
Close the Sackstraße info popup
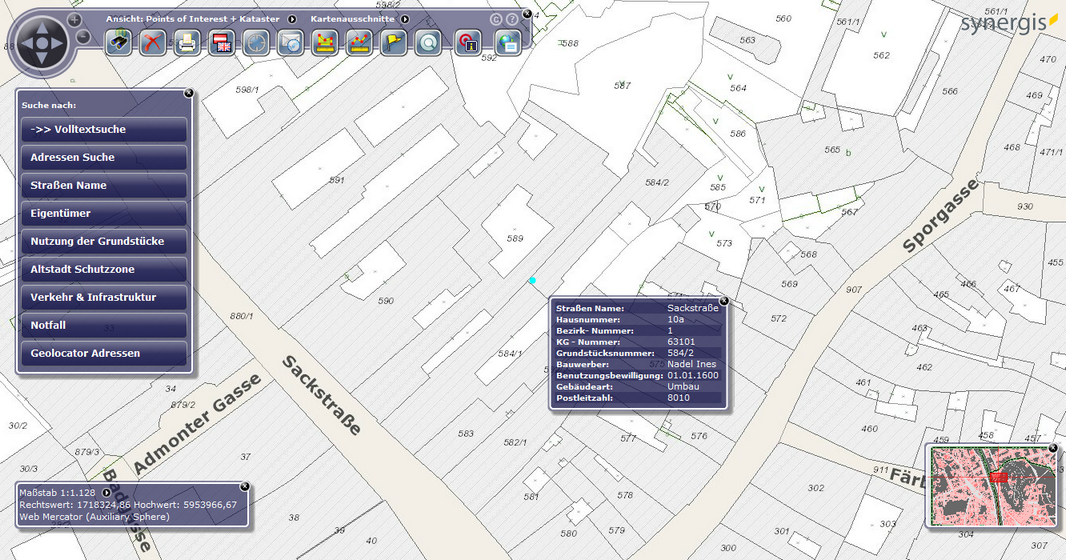724,300
